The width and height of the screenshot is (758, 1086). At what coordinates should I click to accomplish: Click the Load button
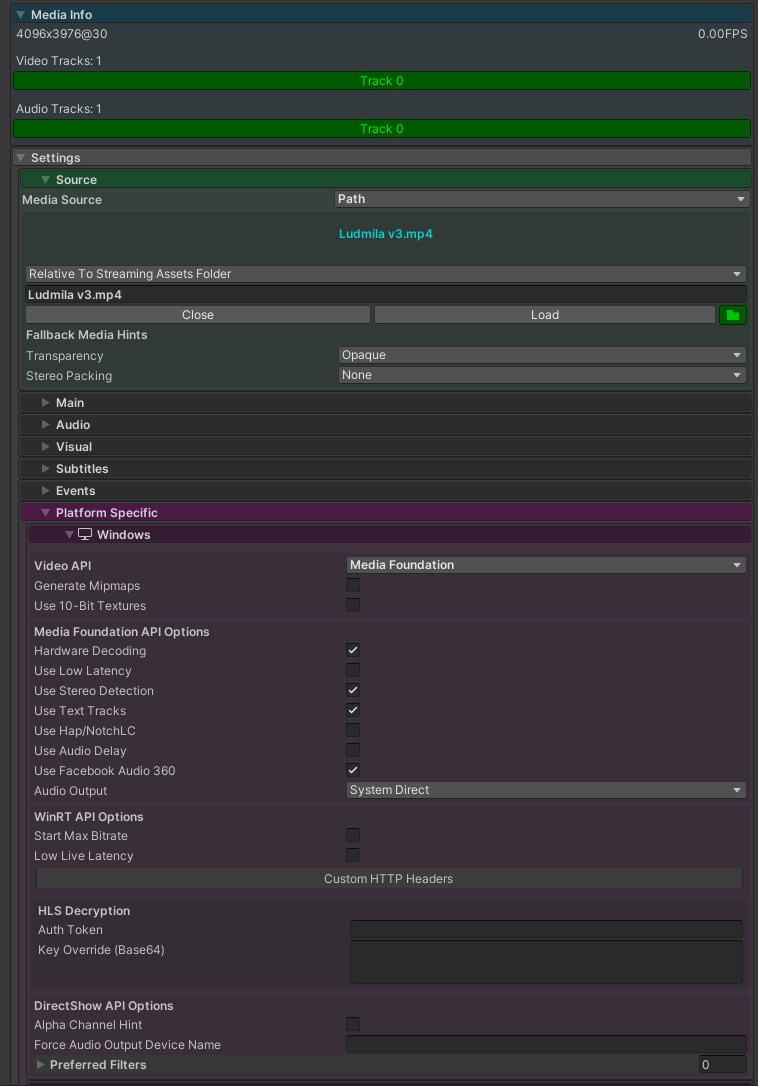(x=545, y=314)
